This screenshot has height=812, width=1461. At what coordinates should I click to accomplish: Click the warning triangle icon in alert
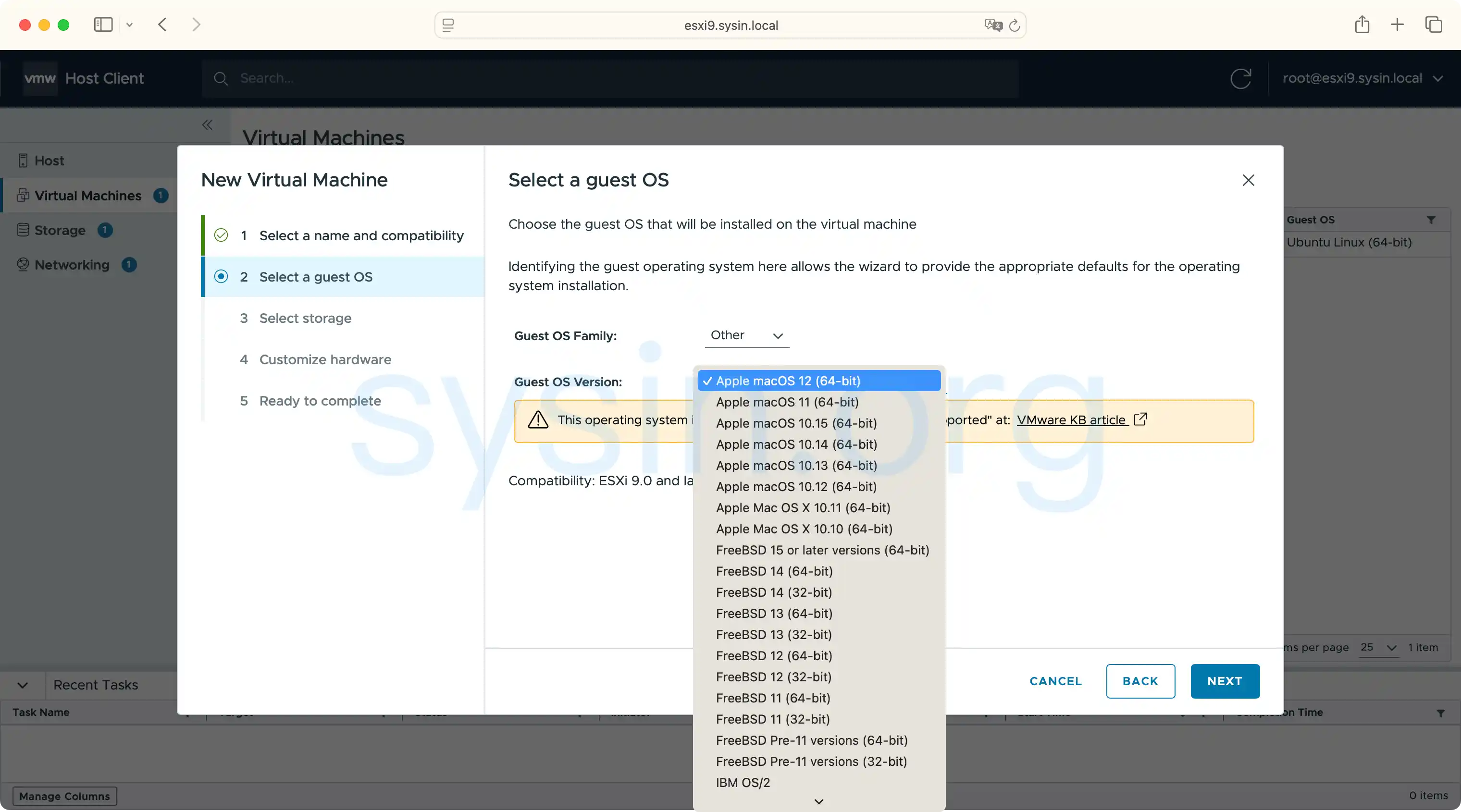point(538,420)
